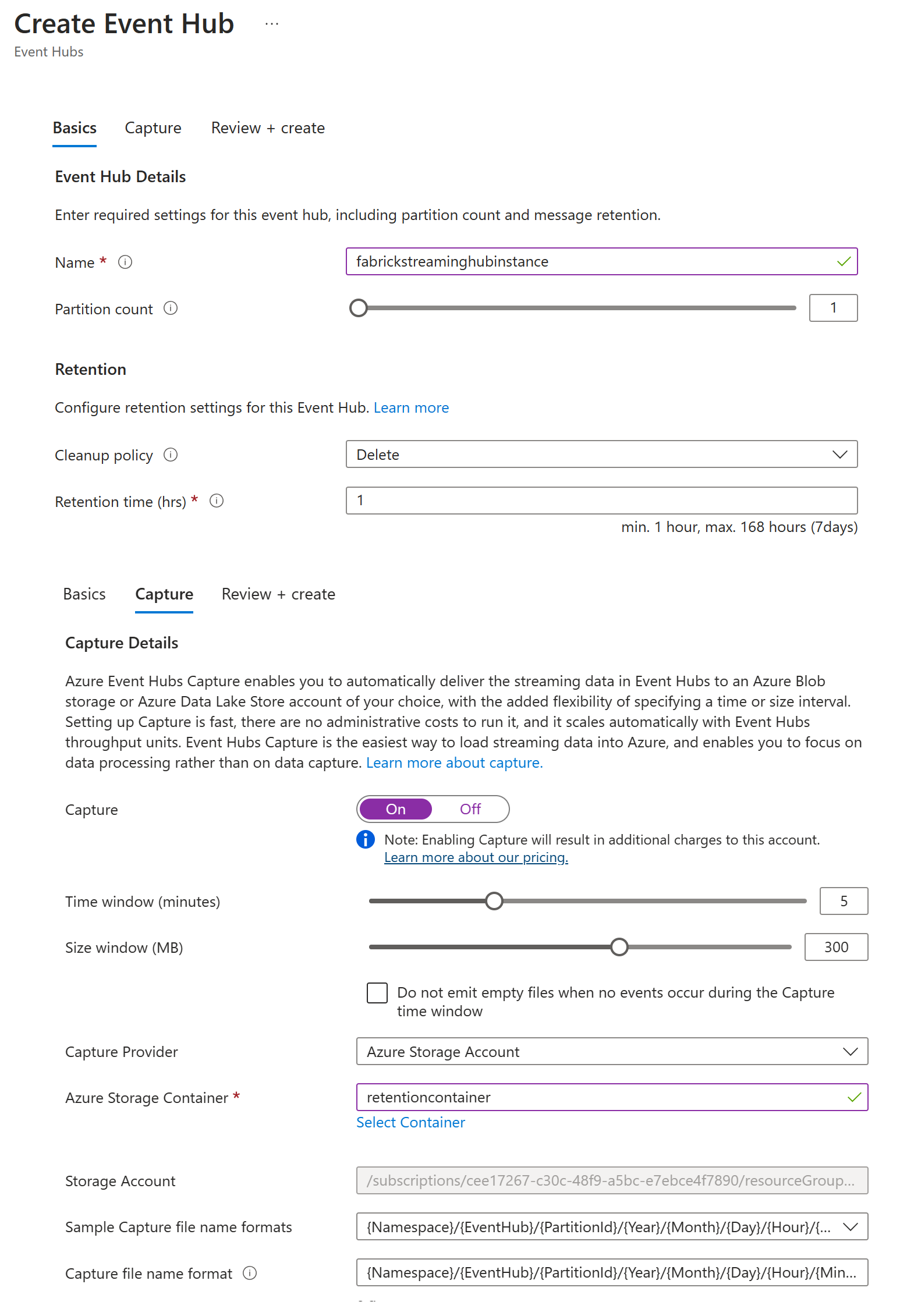
Task: Open the Cleanup policy dropdown
Action: pos(601,455)
